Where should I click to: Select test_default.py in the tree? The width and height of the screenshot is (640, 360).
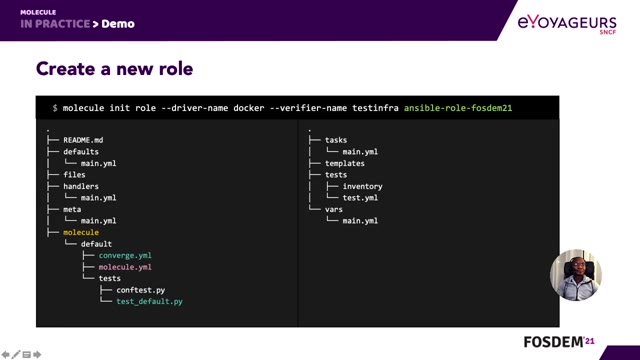[149, 301]
